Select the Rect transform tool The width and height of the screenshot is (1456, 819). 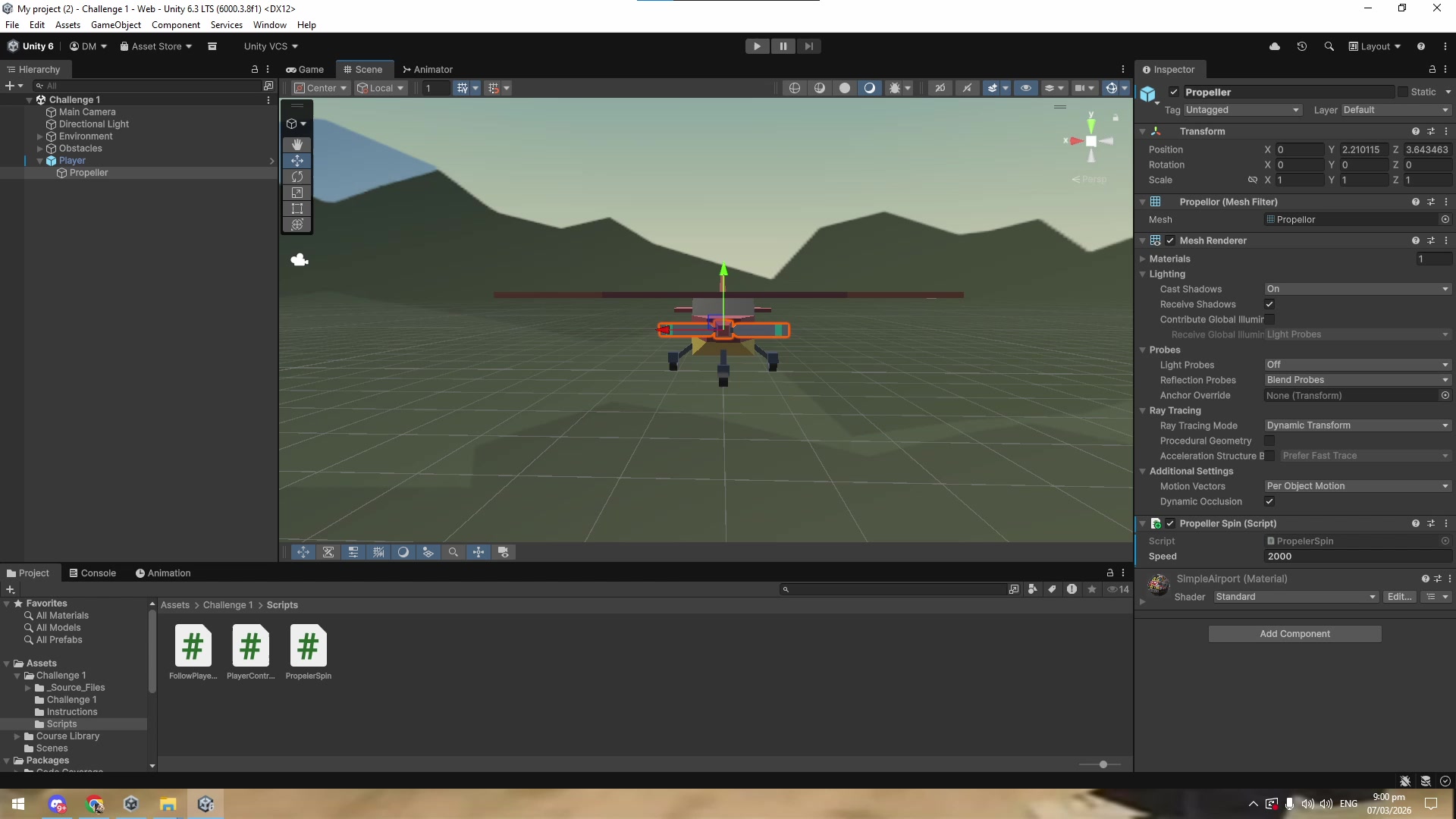[297, 209]
